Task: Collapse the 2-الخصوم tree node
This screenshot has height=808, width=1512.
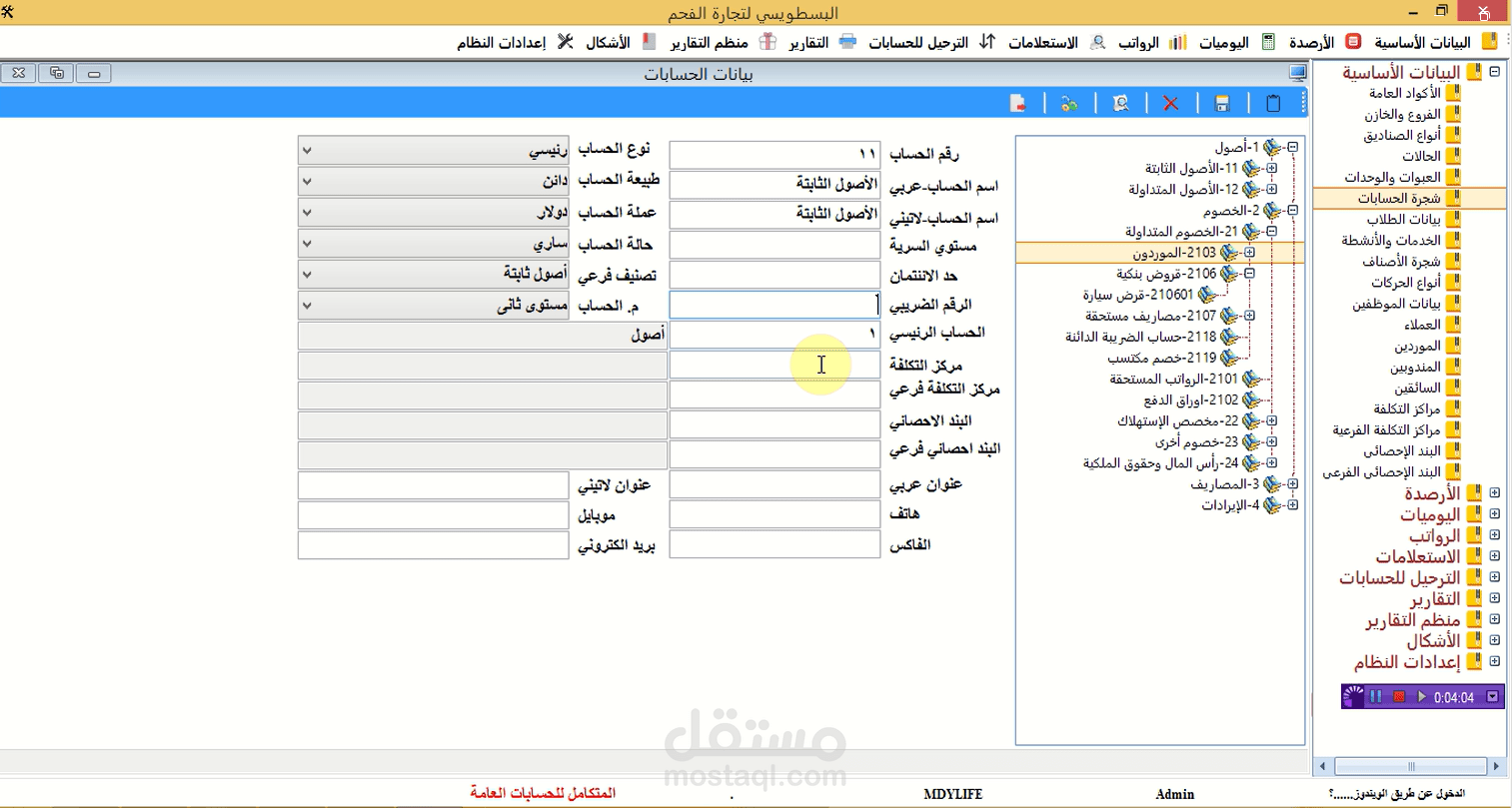Action: click(1292, 210)
